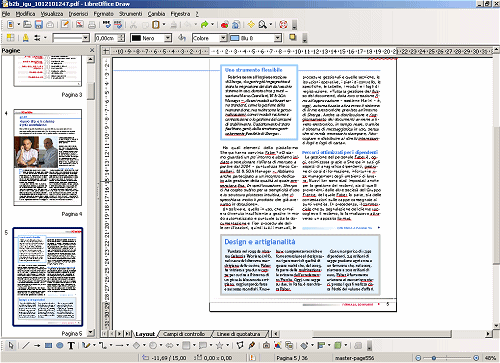This screenshot has height=363, width=500.
Task: Open the LibreOffice Help lifebuoy icon
Action: coord(283,24)
